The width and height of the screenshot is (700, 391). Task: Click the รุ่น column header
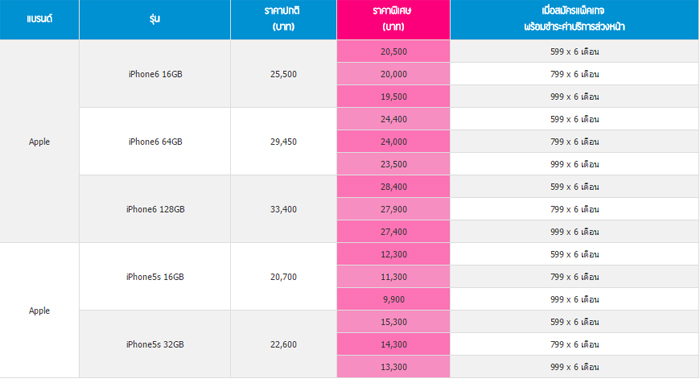155,20
